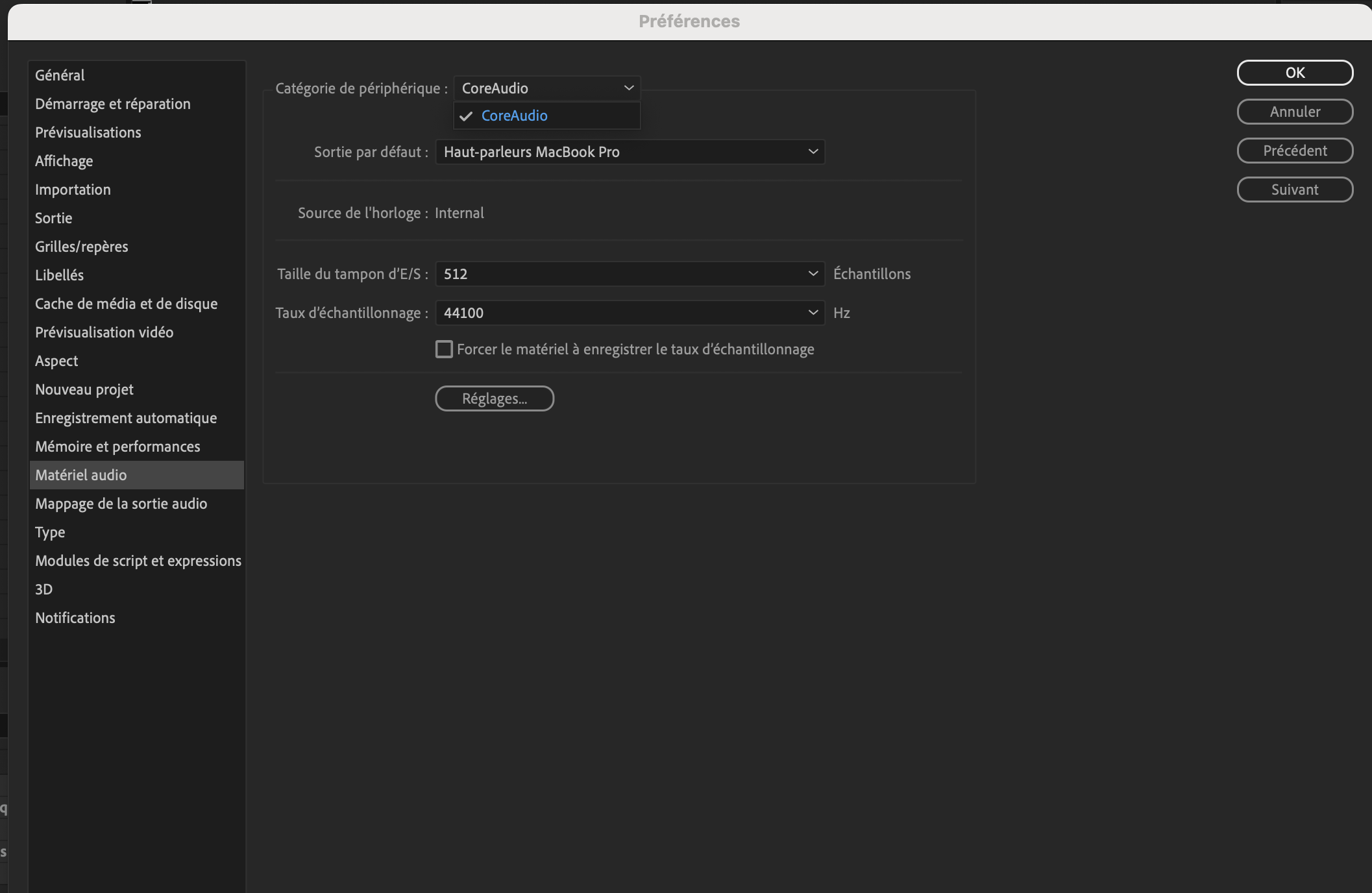Go to next page with Suivant
The height and width of the screenshot is (893, 1372).
click(1294, 189)
